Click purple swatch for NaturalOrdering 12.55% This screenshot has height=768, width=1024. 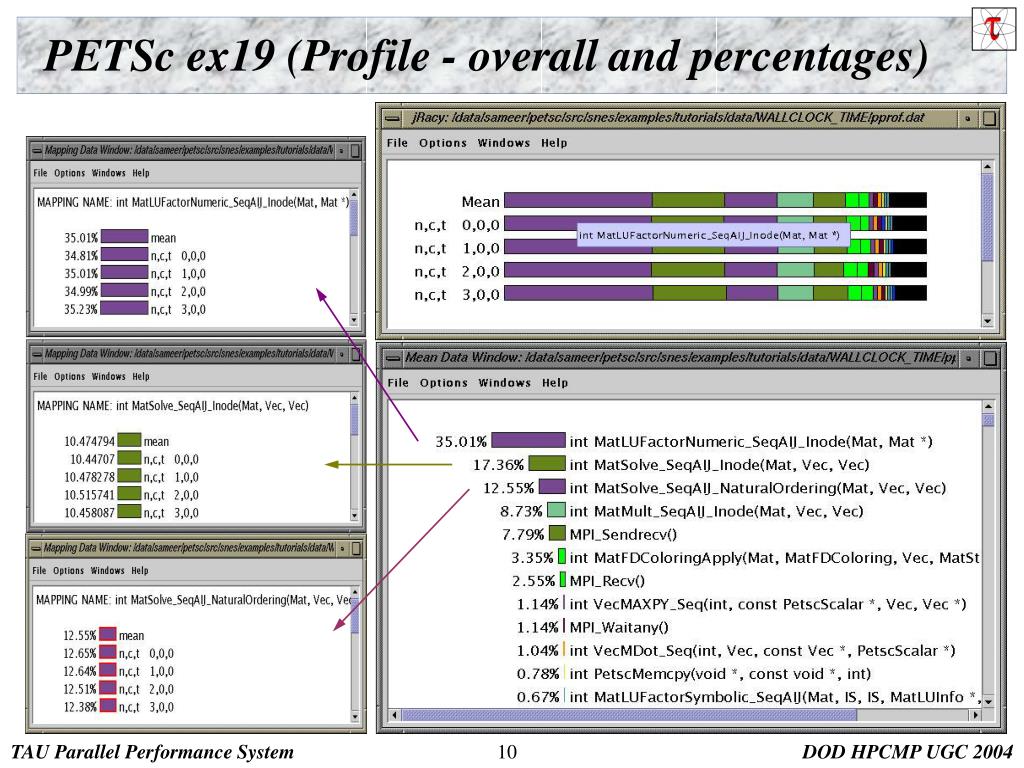pyautogui.click(x=552, y=487)
